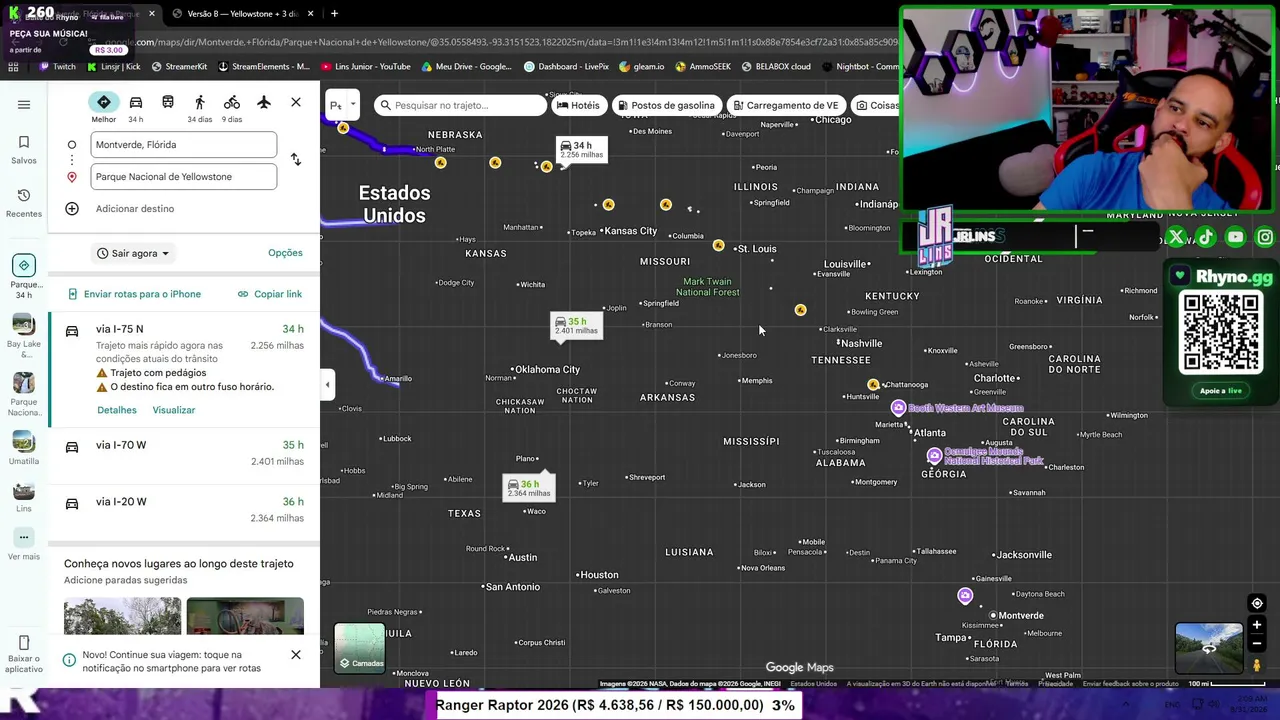Image resolution: width=1280 pixels, height=720 pixels.
Task: Open the Camadas map layers
Action: 360,648
